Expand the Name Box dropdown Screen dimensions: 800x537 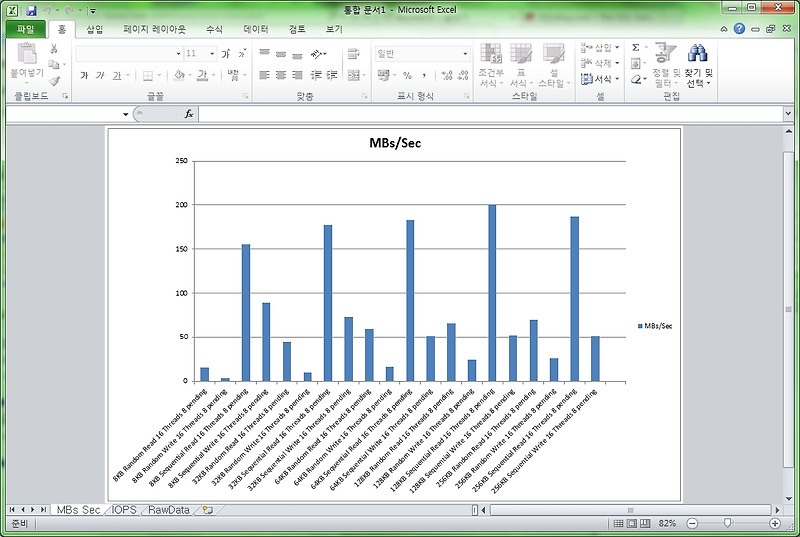point(126,114)
